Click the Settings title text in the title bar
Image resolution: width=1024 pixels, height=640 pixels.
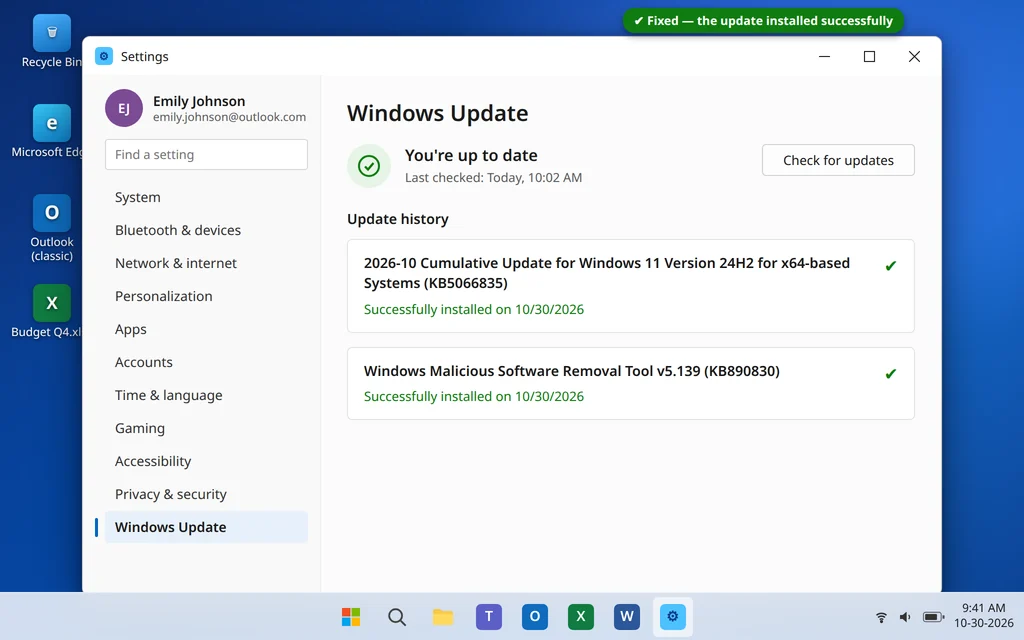click(x=144, y=56)
